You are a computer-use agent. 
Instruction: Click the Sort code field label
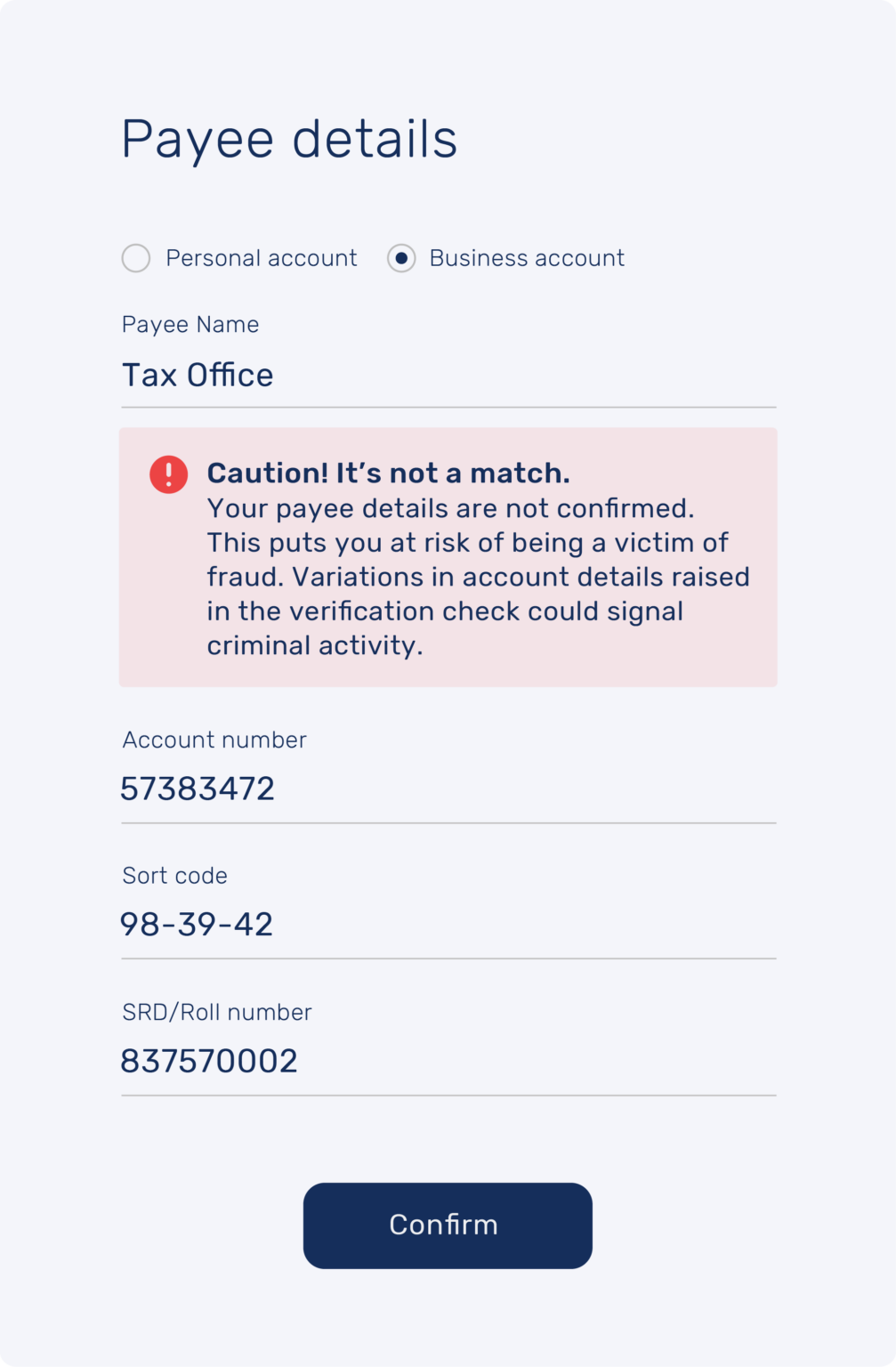click(175, 876)
